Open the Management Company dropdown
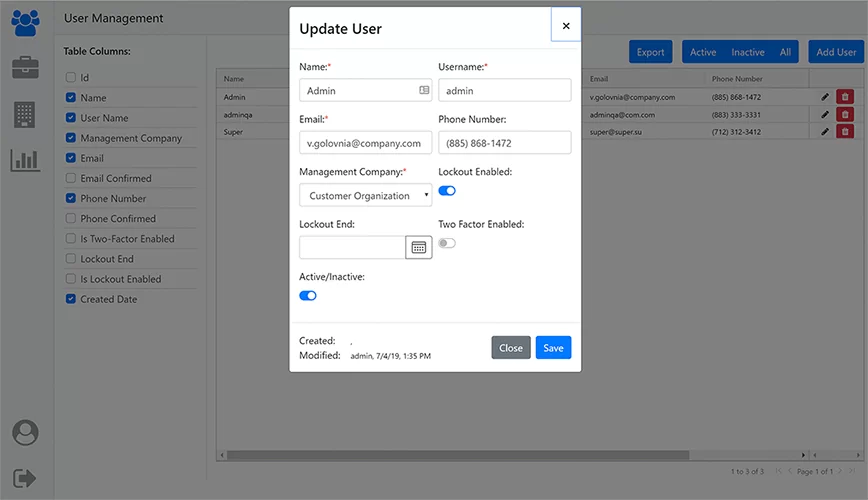The width and height of the screenshot is (868, 500). (365, 195)
